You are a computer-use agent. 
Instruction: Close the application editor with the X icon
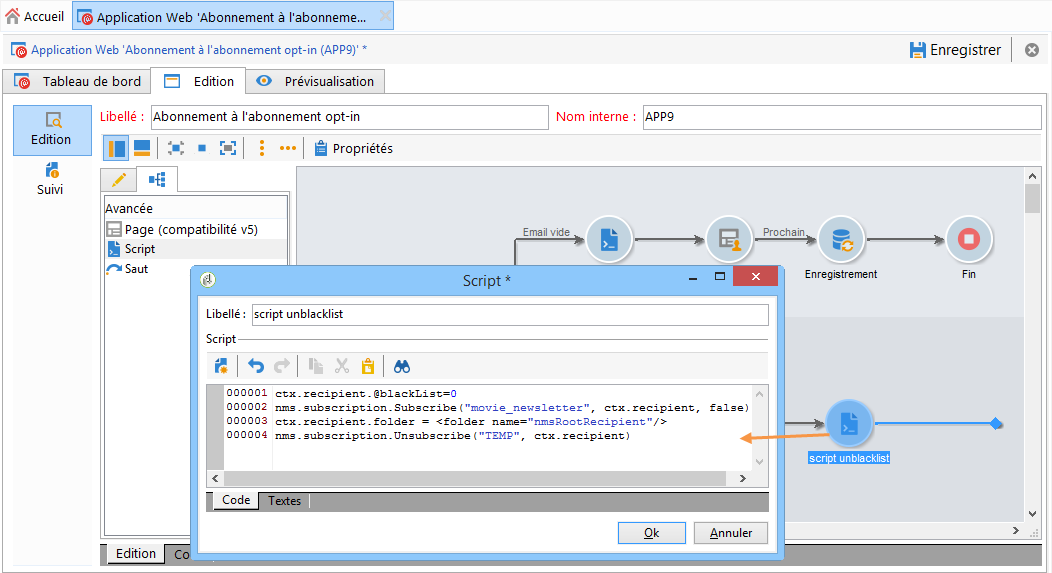click(1032, 50)
